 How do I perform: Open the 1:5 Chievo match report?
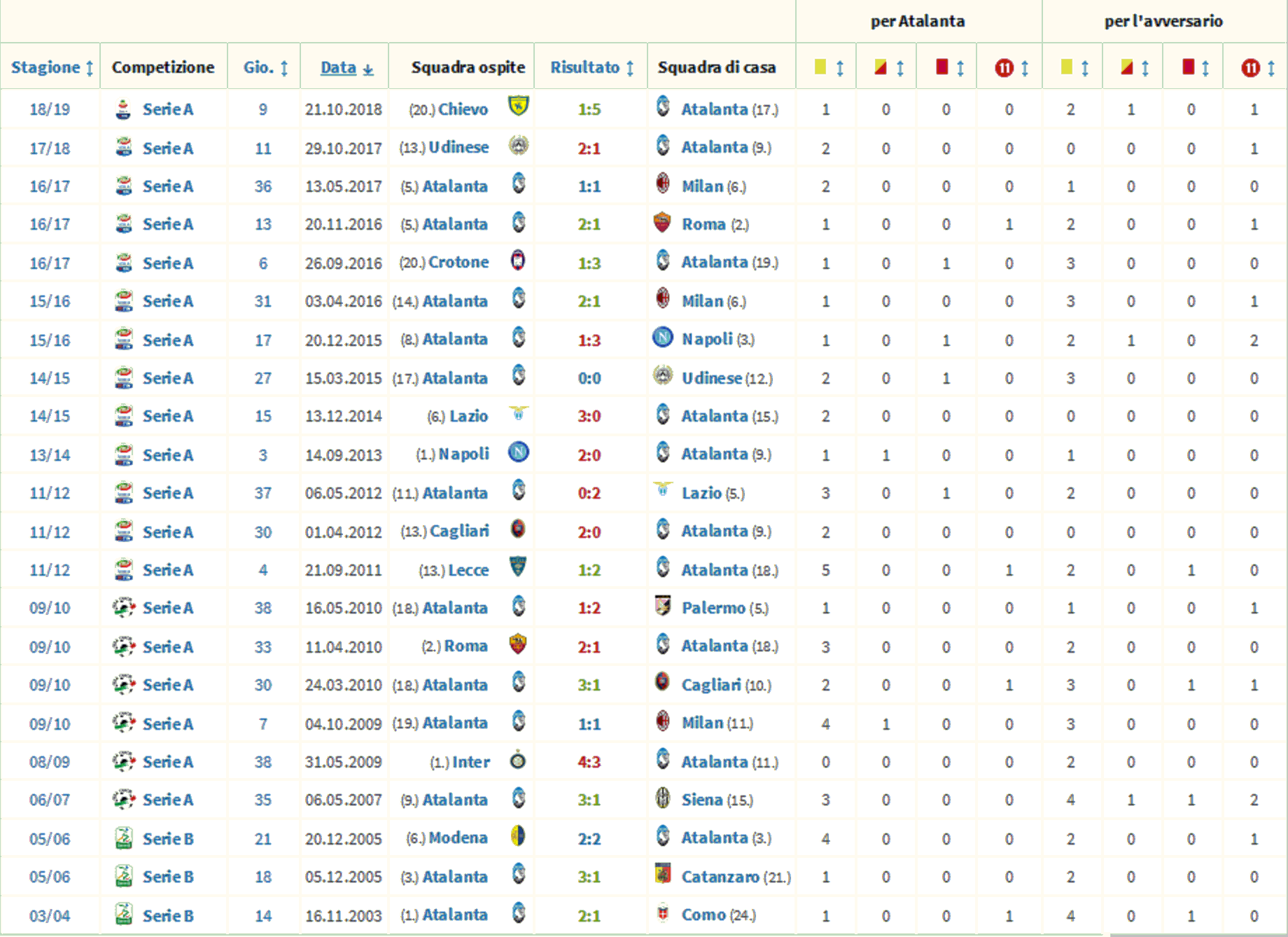[589, 109]
